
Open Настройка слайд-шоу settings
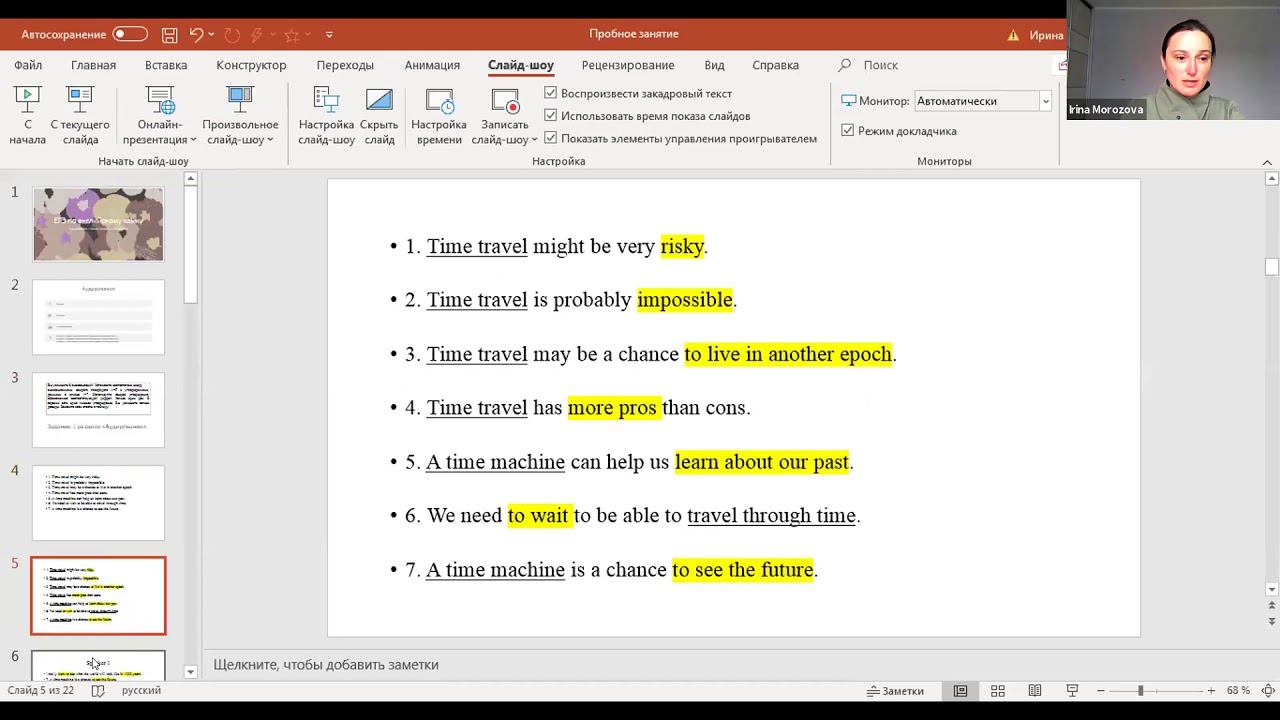[x=326, y=116]
